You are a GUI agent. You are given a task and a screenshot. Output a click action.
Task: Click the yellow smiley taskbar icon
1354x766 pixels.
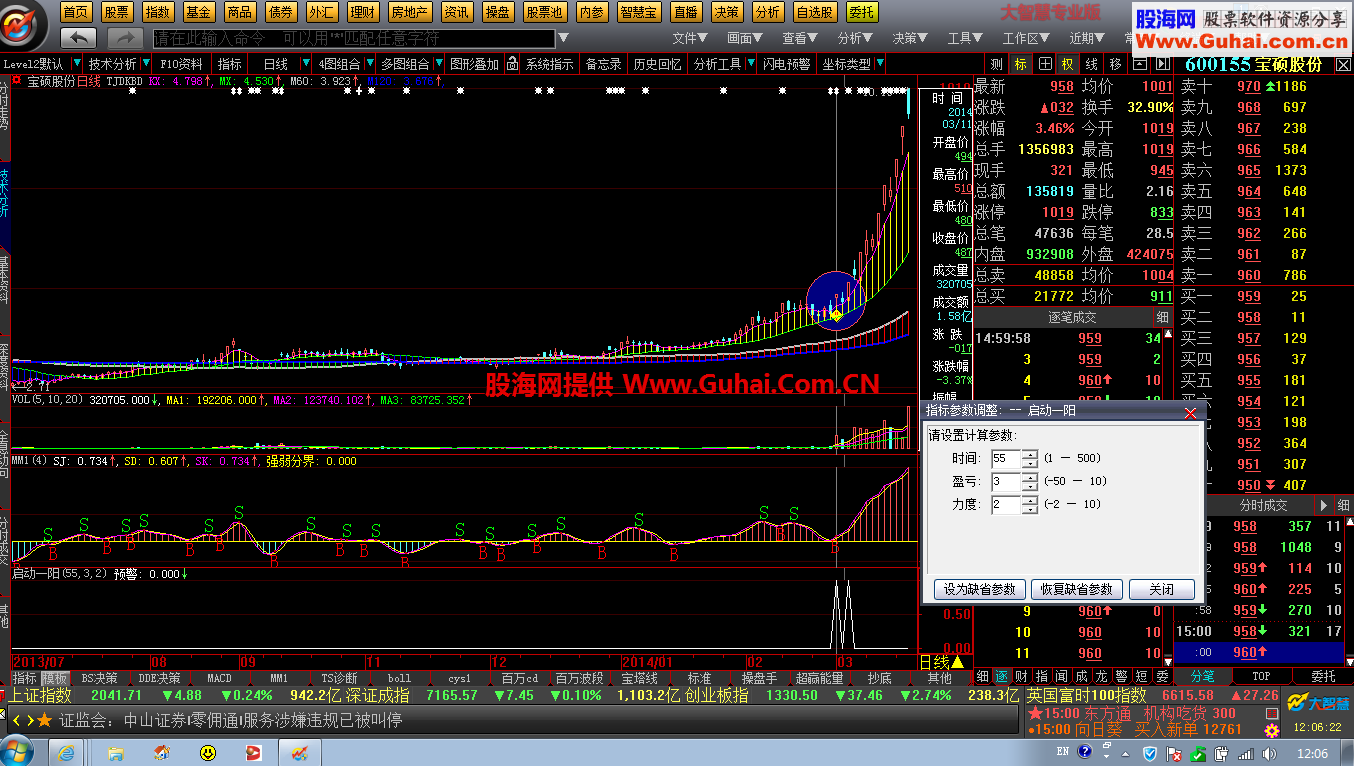tap(208, 752)
